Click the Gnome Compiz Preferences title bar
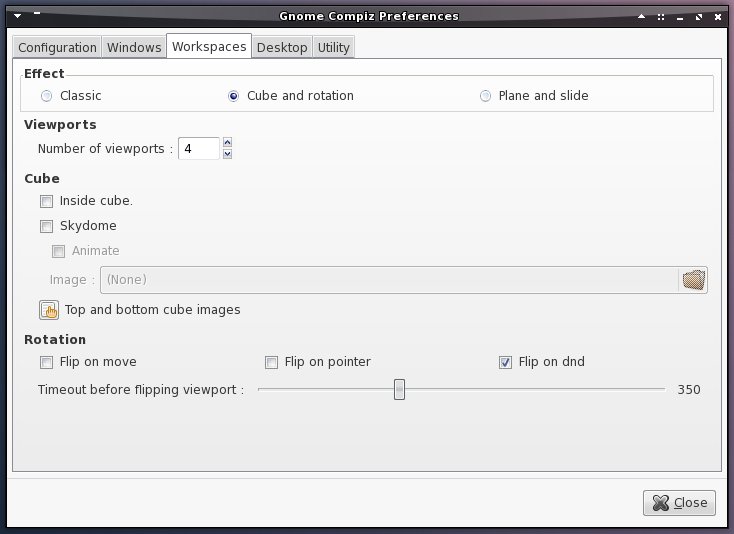734x534 pixels. pos(368,16)
